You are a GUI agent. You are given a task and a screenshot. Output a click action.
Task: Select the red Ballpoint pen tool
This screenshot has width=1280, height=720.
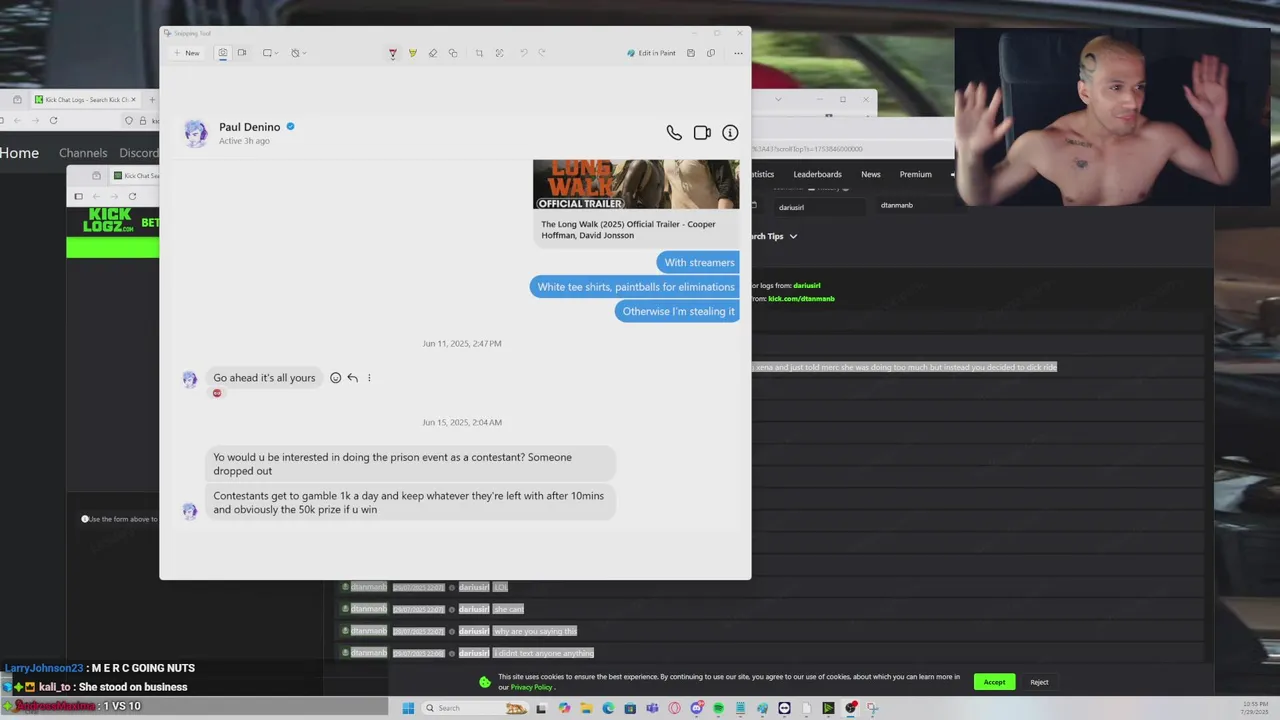(x=392, y=53)
